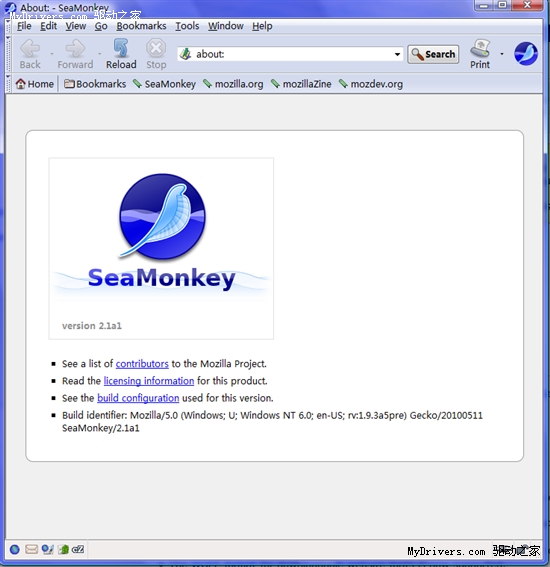Click the page icon in the address bar
The height and width of the screenshot is (567, 550).
click(x=186, y=54)
